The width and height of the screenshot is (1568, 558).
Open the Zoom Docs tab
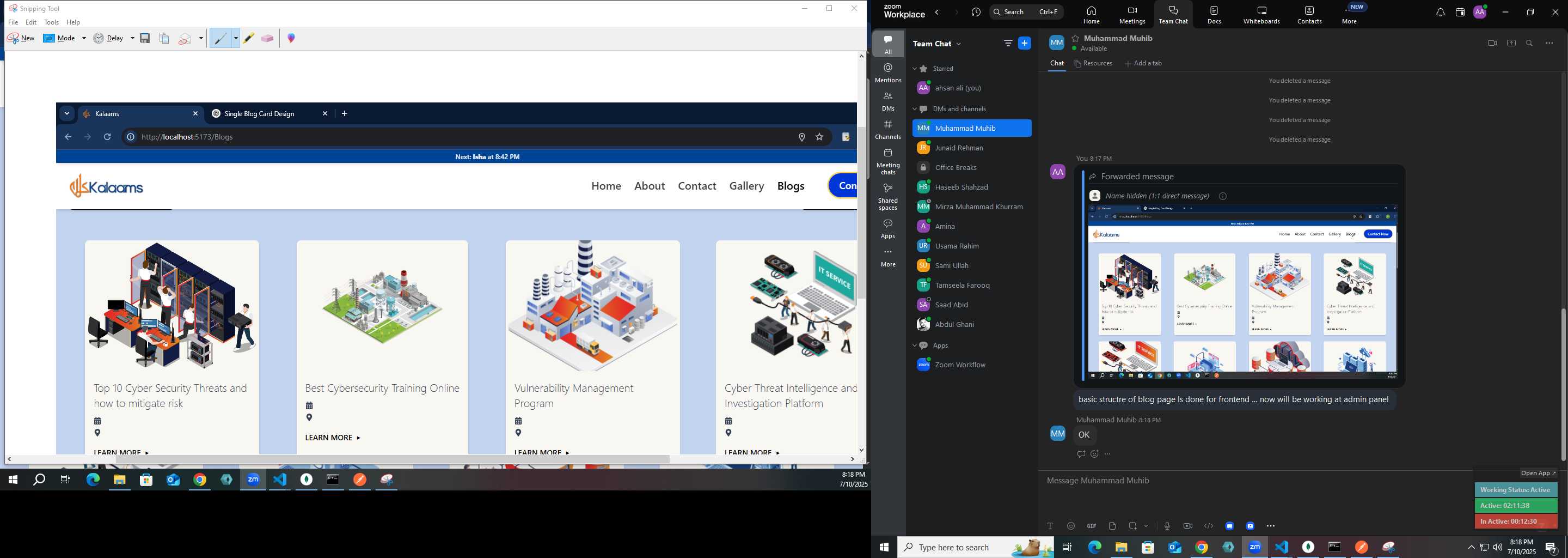1214,15
